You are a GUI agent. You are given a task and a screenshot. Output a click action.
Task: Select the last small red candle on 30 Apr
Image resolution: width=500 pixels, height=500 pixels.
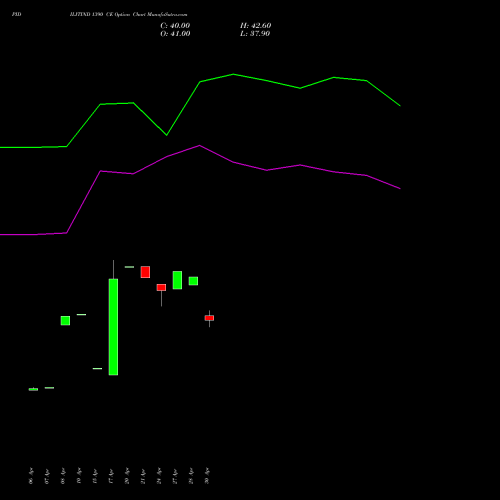(x=209, y=318)
